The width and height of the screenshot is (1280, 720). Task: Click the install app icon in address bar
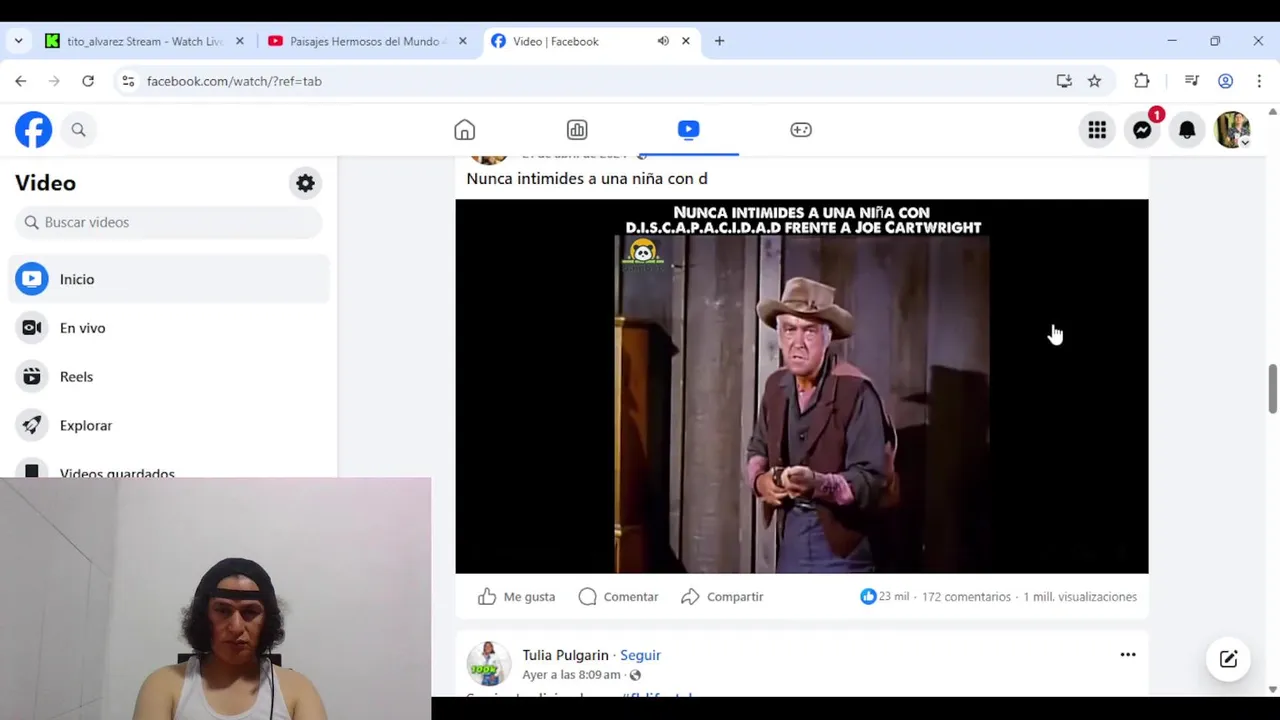(1064, 81)
